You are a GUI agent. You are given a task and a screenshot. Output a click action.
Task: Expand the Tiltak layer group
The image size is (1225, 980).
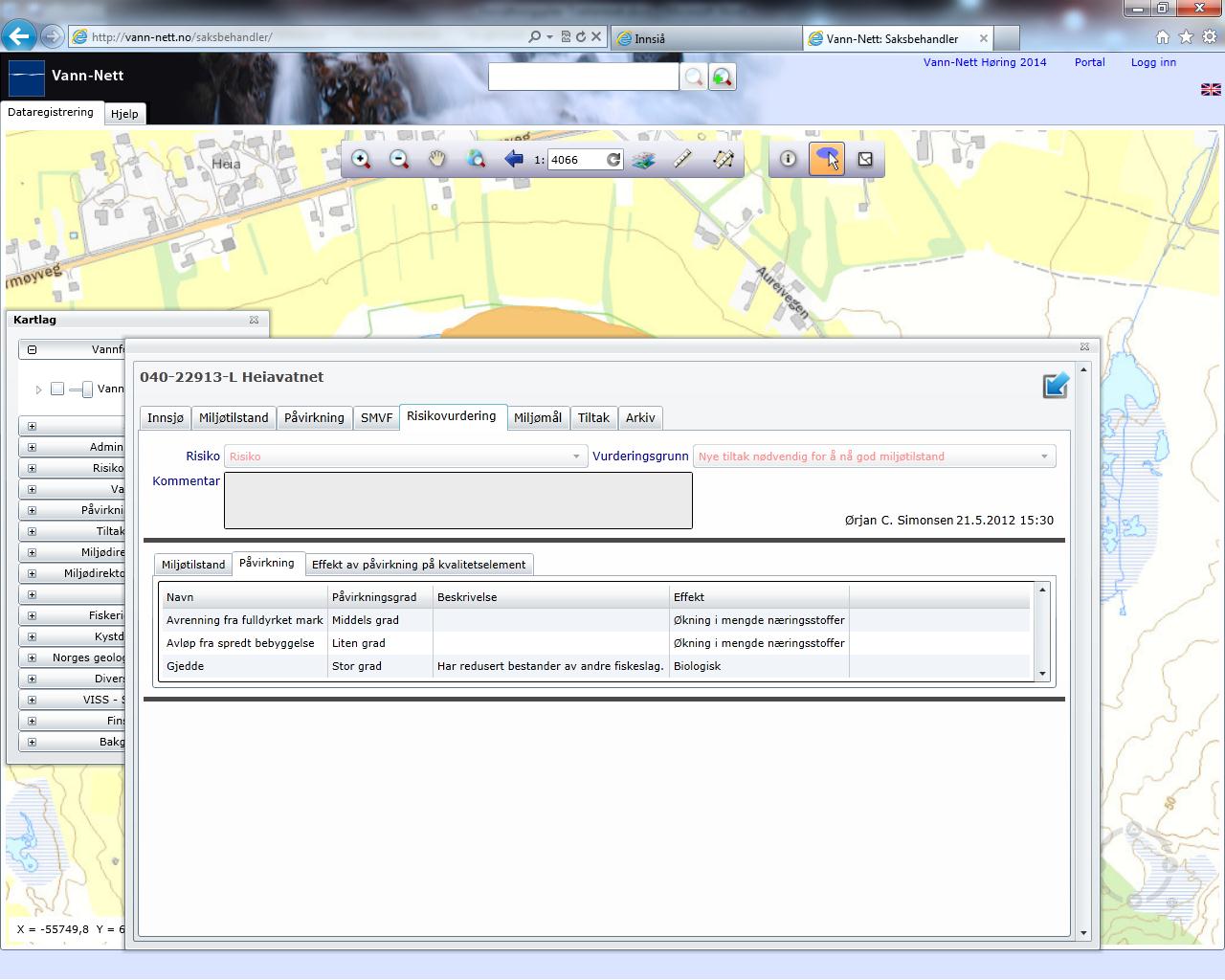coord(32,531)
